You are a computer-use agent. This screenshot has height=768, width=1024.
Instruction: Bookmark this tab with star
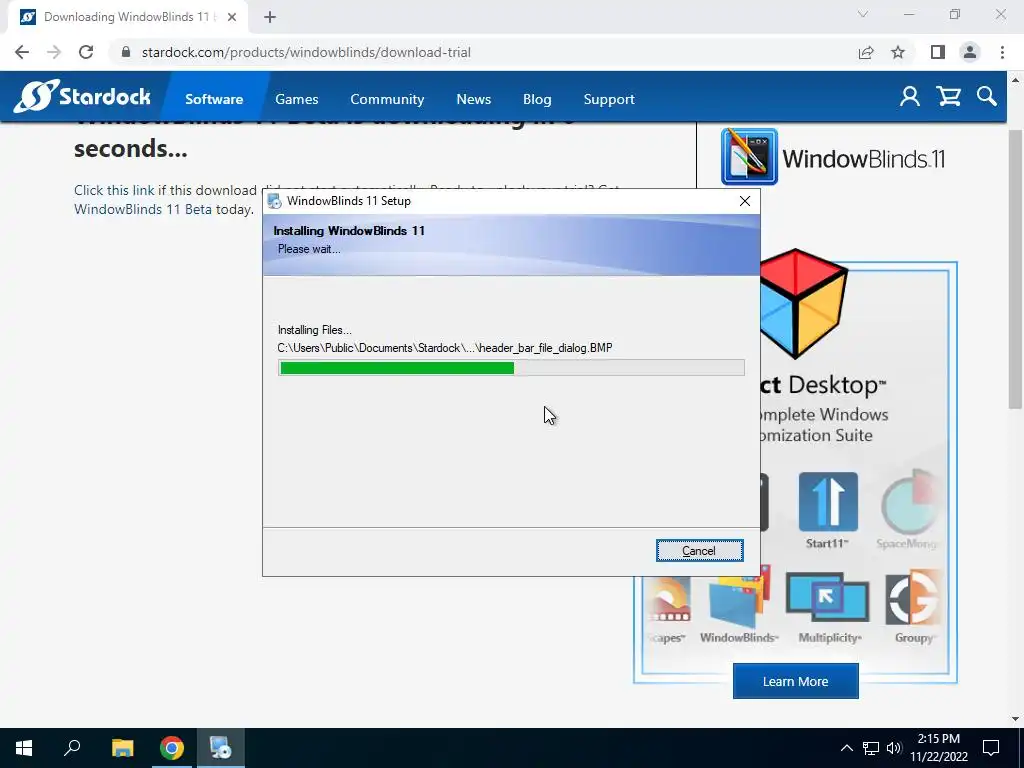pyautogui.click(x=898, y=52)
